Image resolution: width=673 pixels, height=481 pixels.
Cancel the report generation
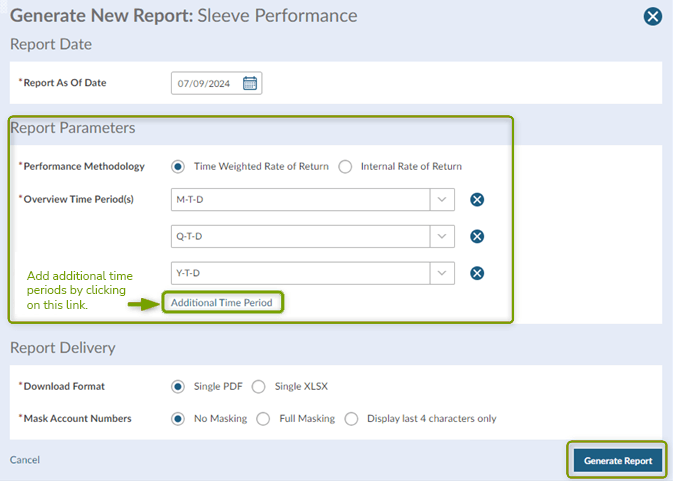click(25, 460)
